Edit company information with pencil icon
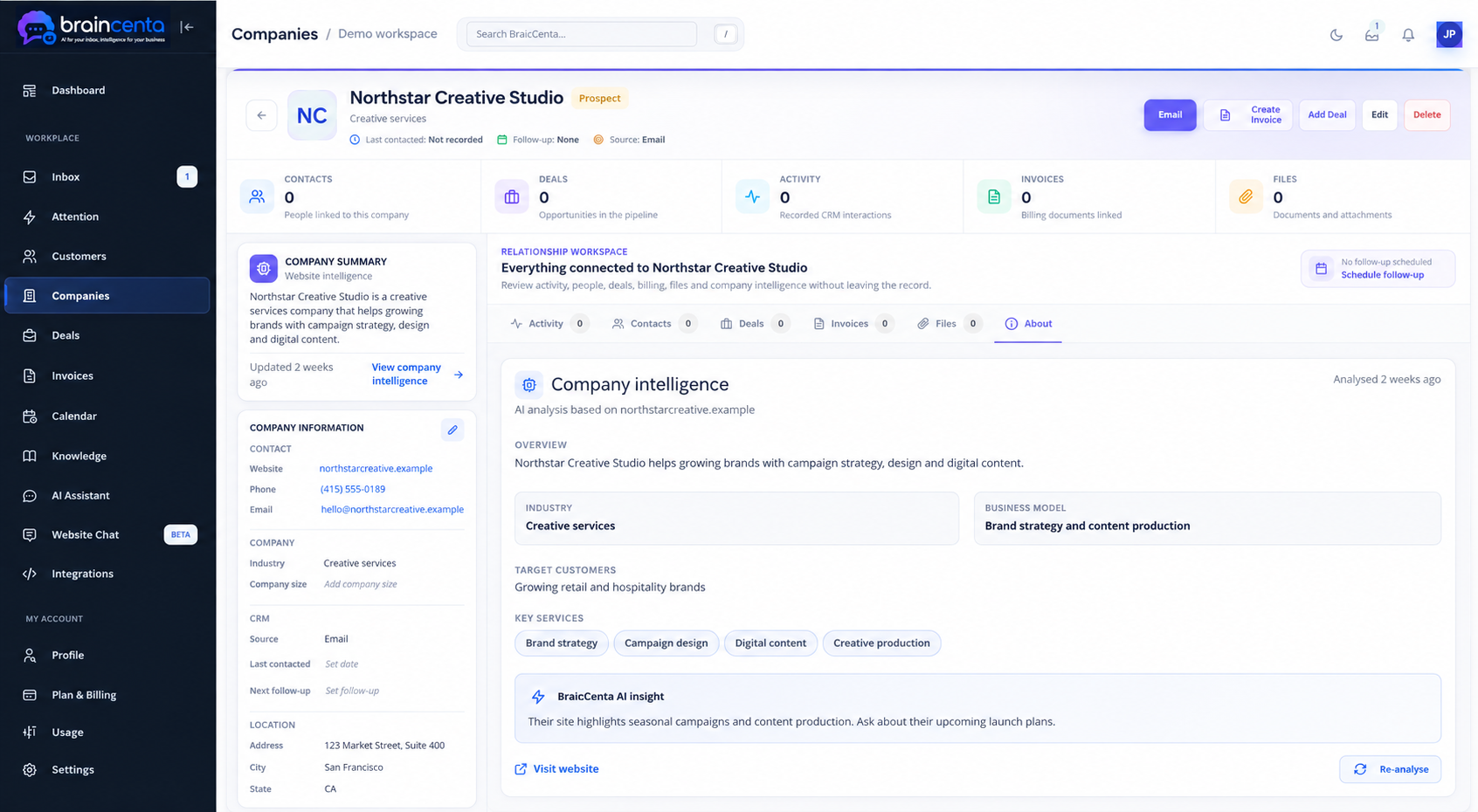The width and height of the screenshot is (1478, 812). 452,430
